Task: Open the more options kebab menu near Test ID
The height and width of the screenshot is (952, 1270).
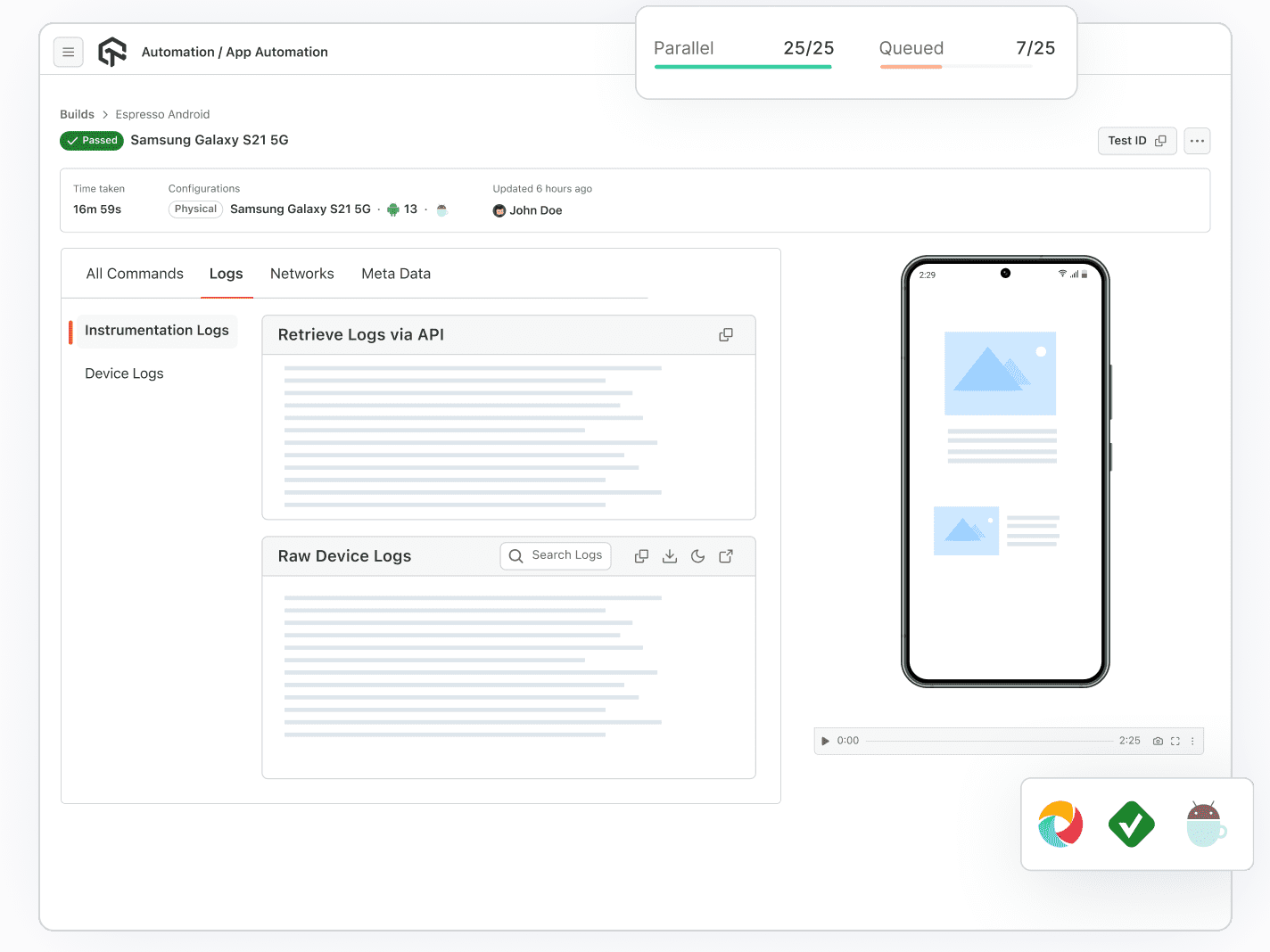Action: pos(1197,141)
